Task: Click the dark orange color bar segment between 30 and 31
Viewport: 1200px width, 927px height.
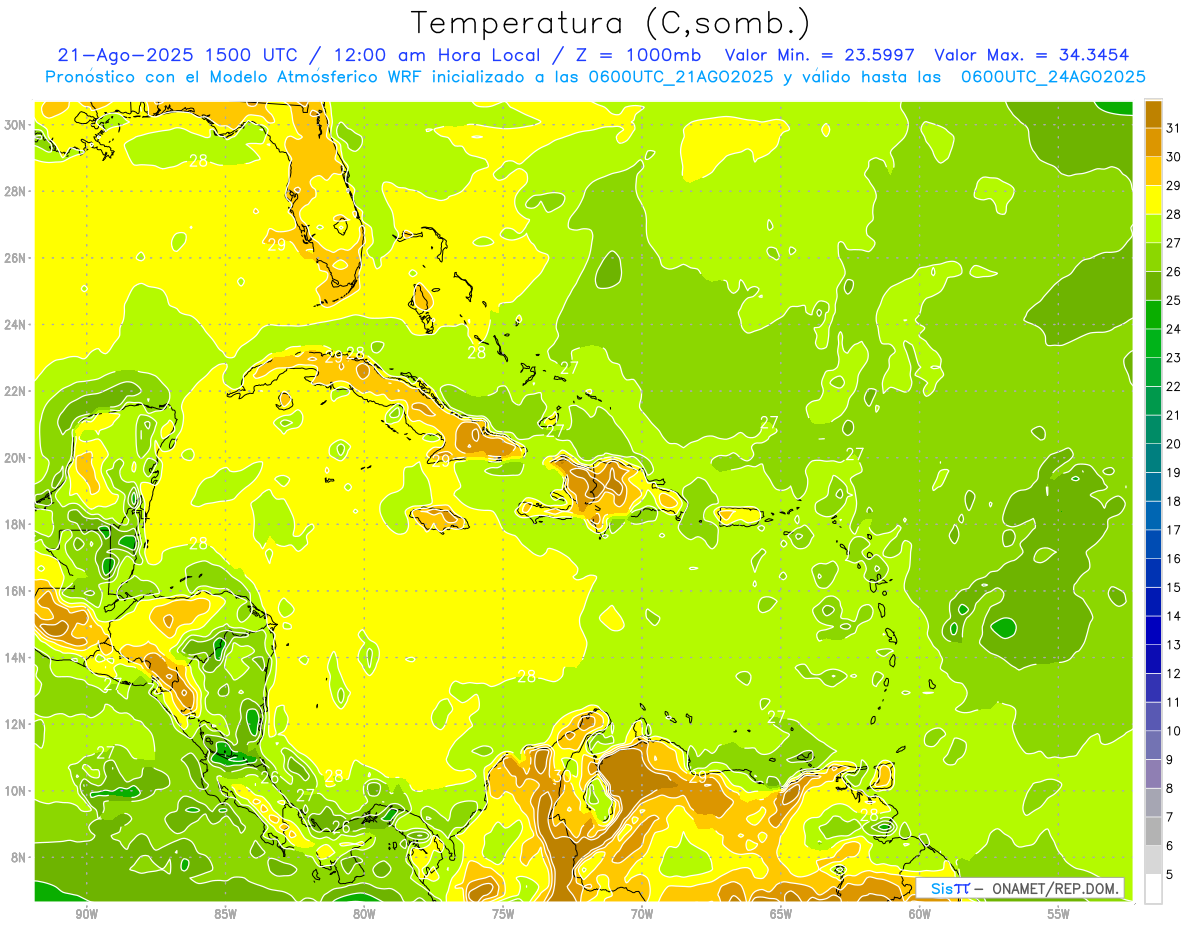Action: tap(1153, 142)
